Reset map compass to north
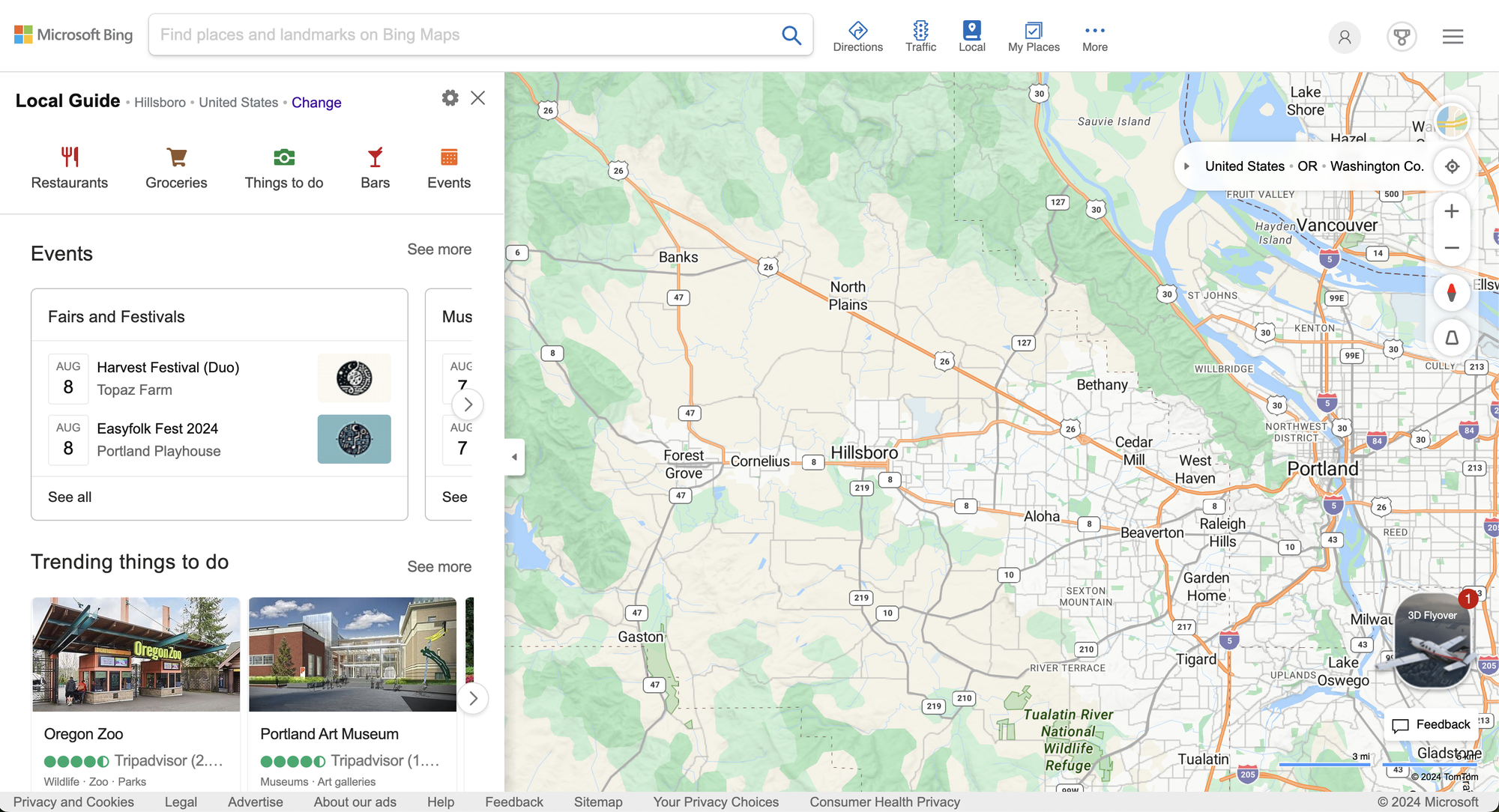This screenshot has height=812, width=1499. tap(1452, 293)
